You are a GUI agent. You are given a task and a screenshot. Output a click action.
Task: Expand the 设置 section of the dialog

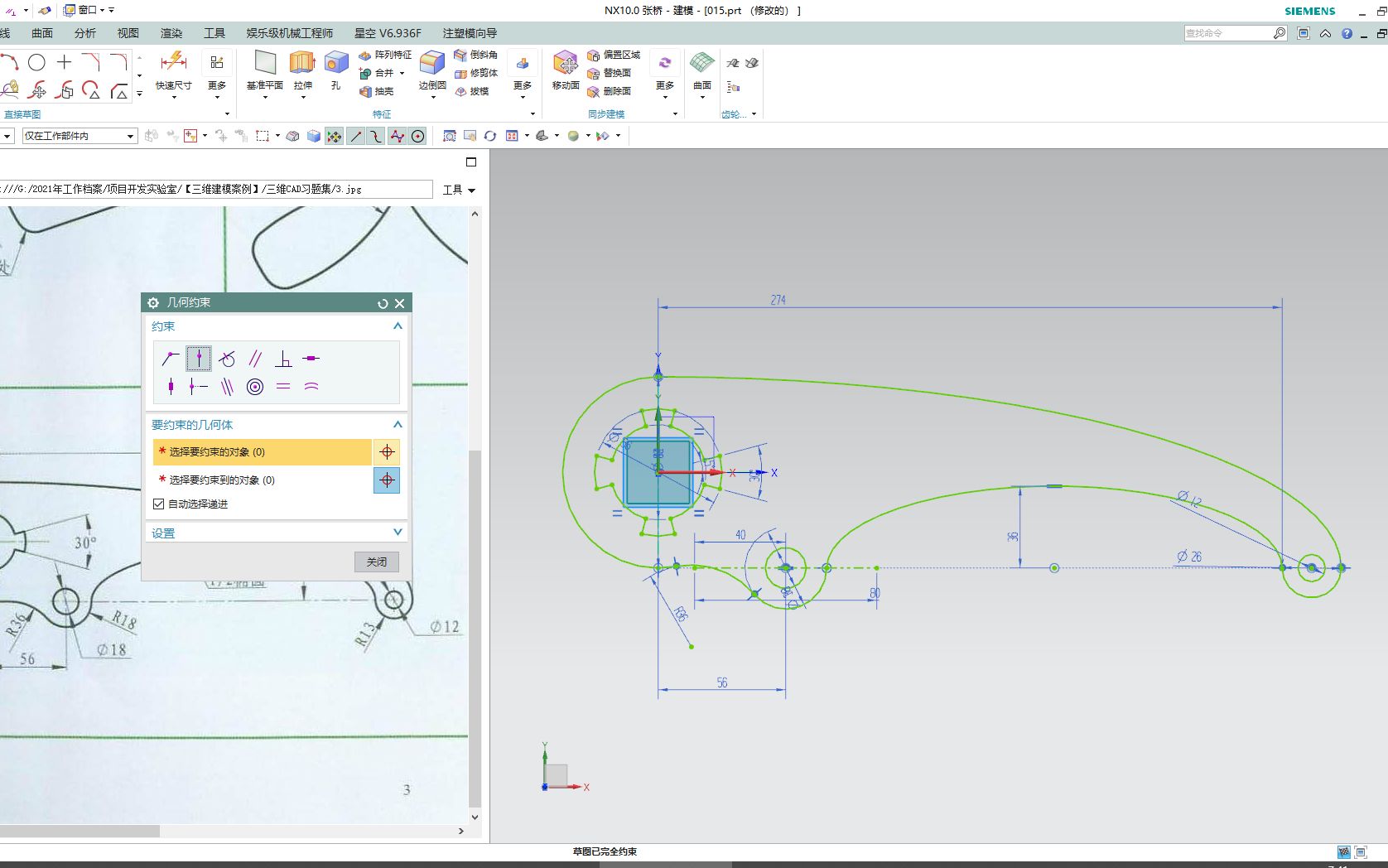397,532
